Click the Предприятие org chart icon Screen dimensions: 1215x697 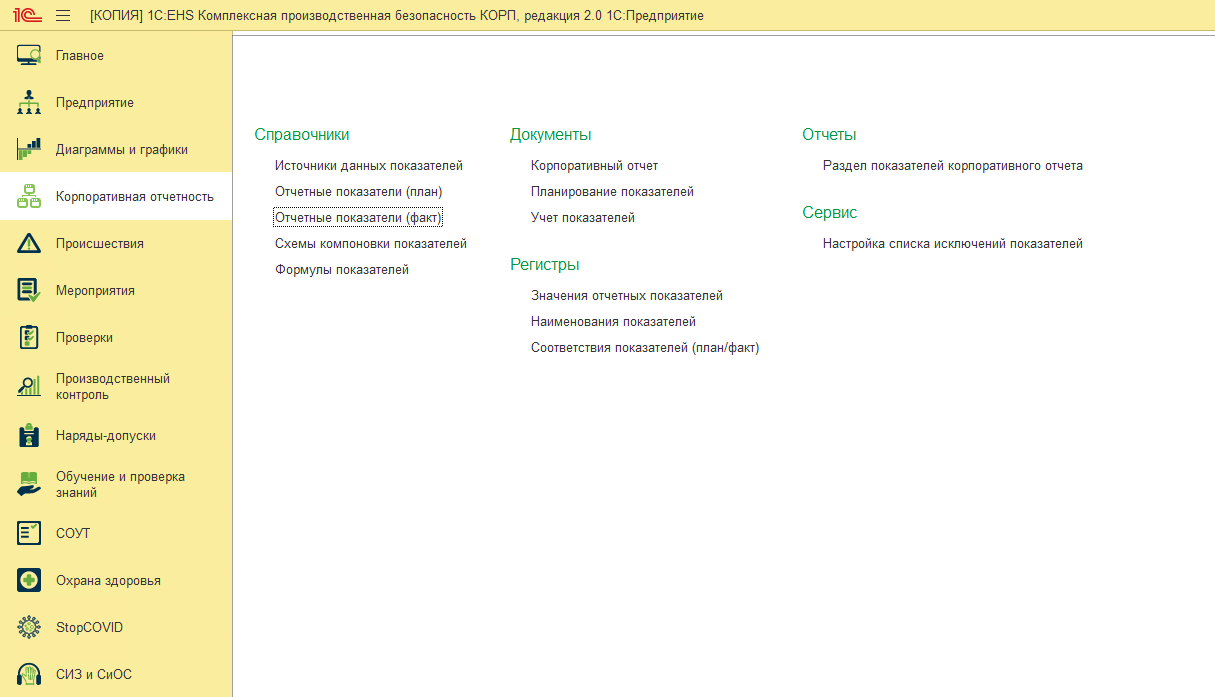click(29, 103)
